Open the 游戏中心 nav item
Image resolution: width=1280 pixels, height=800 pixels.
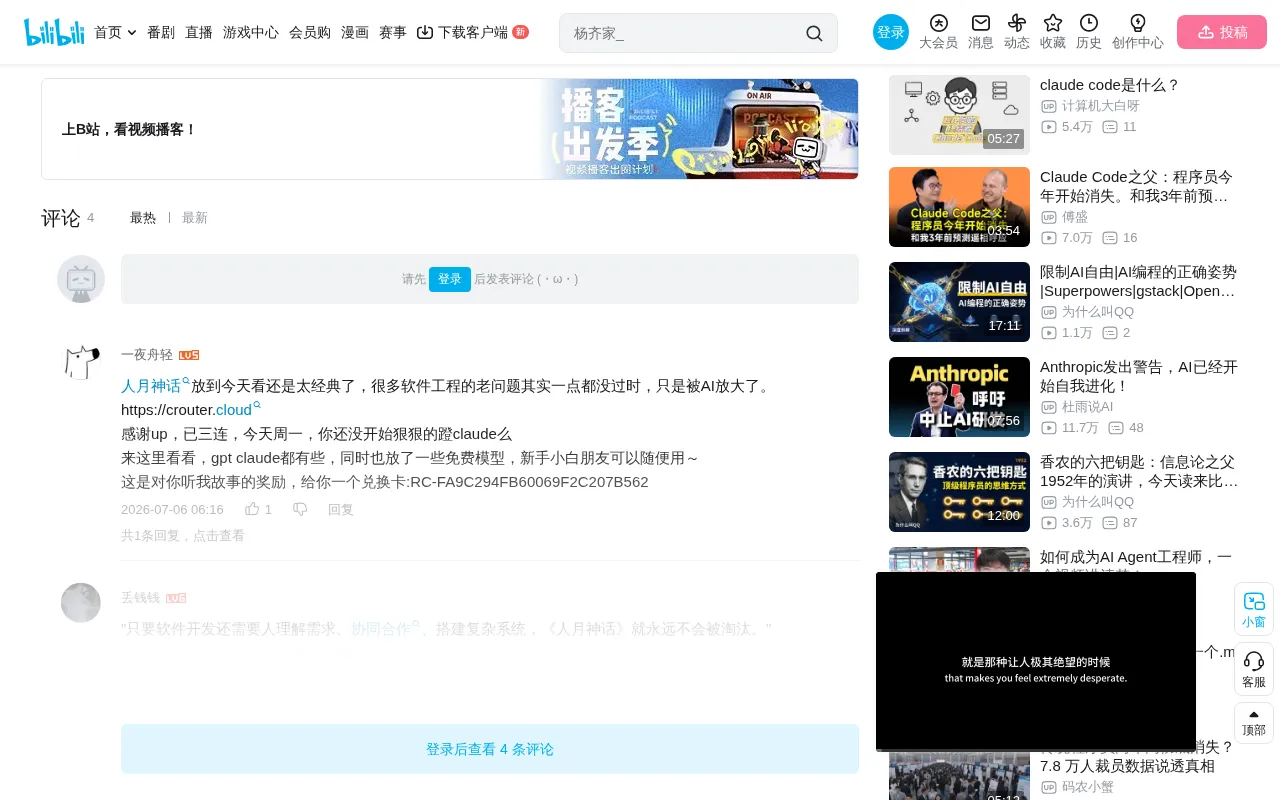pyautogui.click(x=251, y=32)
